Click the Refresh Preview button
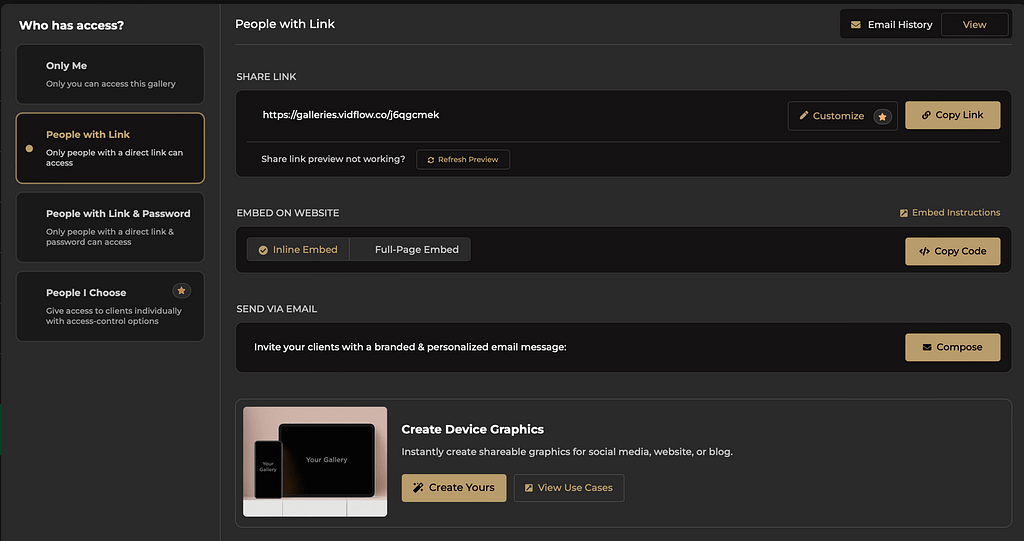 463,159
